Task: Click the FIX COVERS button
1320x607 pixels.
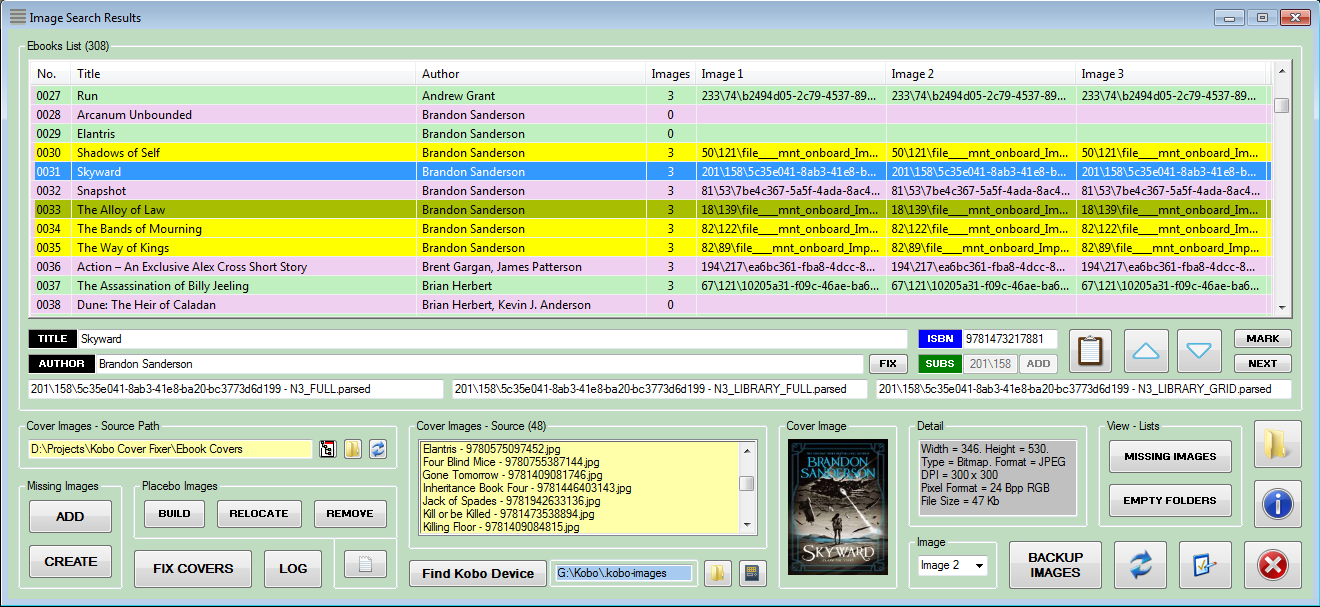Action: (x=193, y=568)
